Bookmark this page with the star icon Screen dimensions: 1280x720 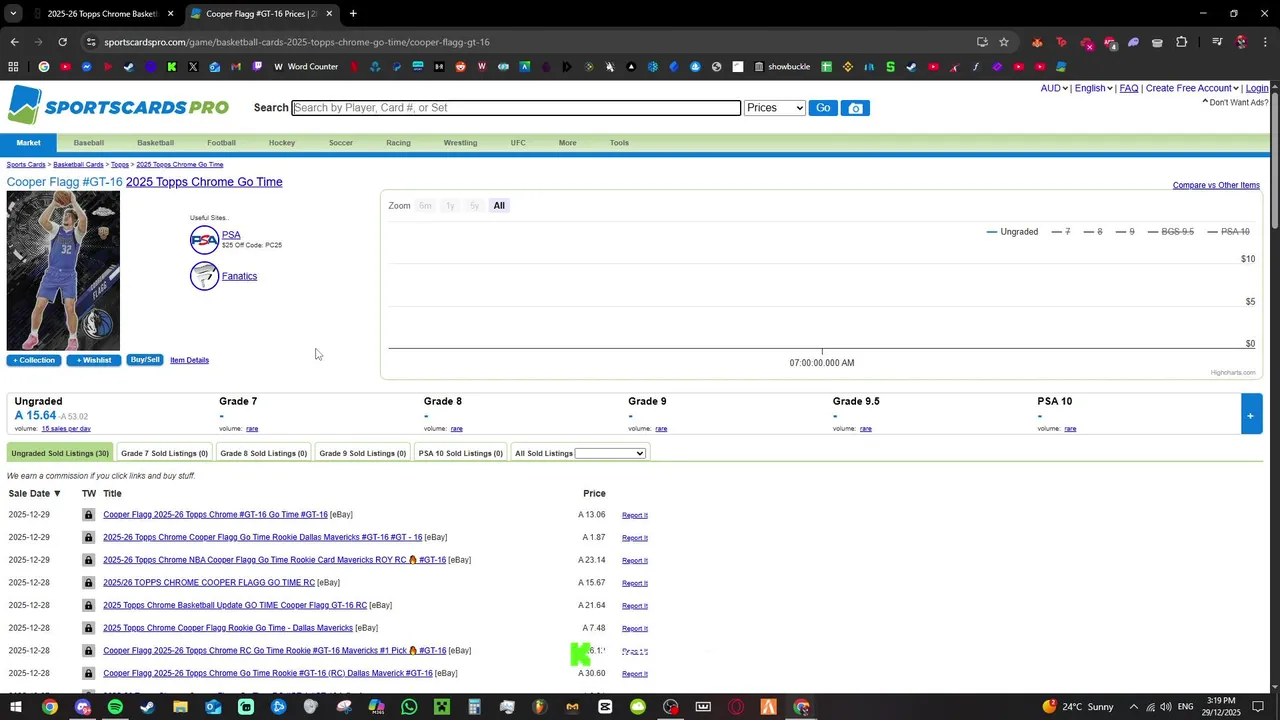click(1004, 42)
